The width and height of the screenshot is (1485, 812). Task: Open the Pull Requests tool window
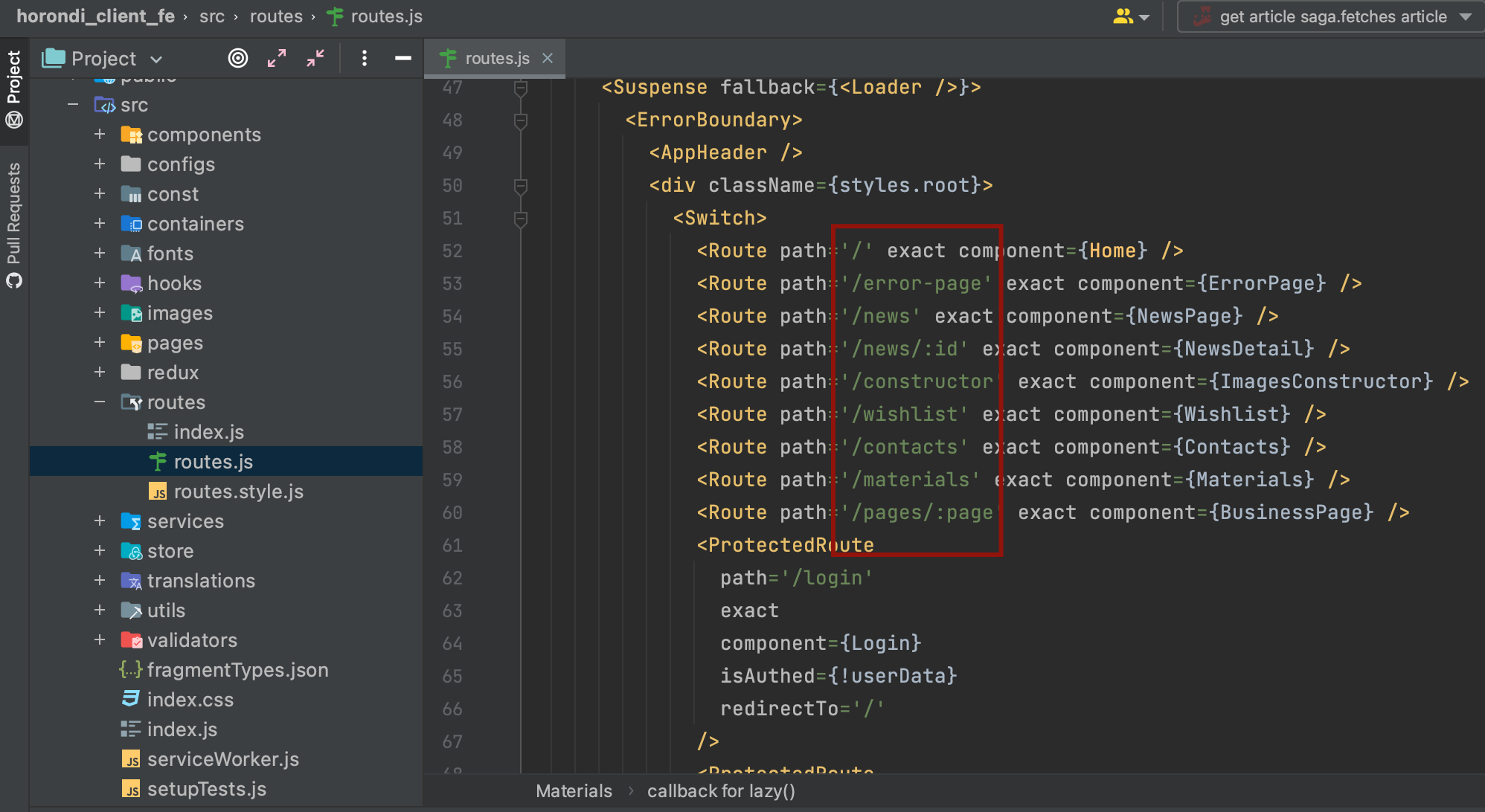[14, 208]
